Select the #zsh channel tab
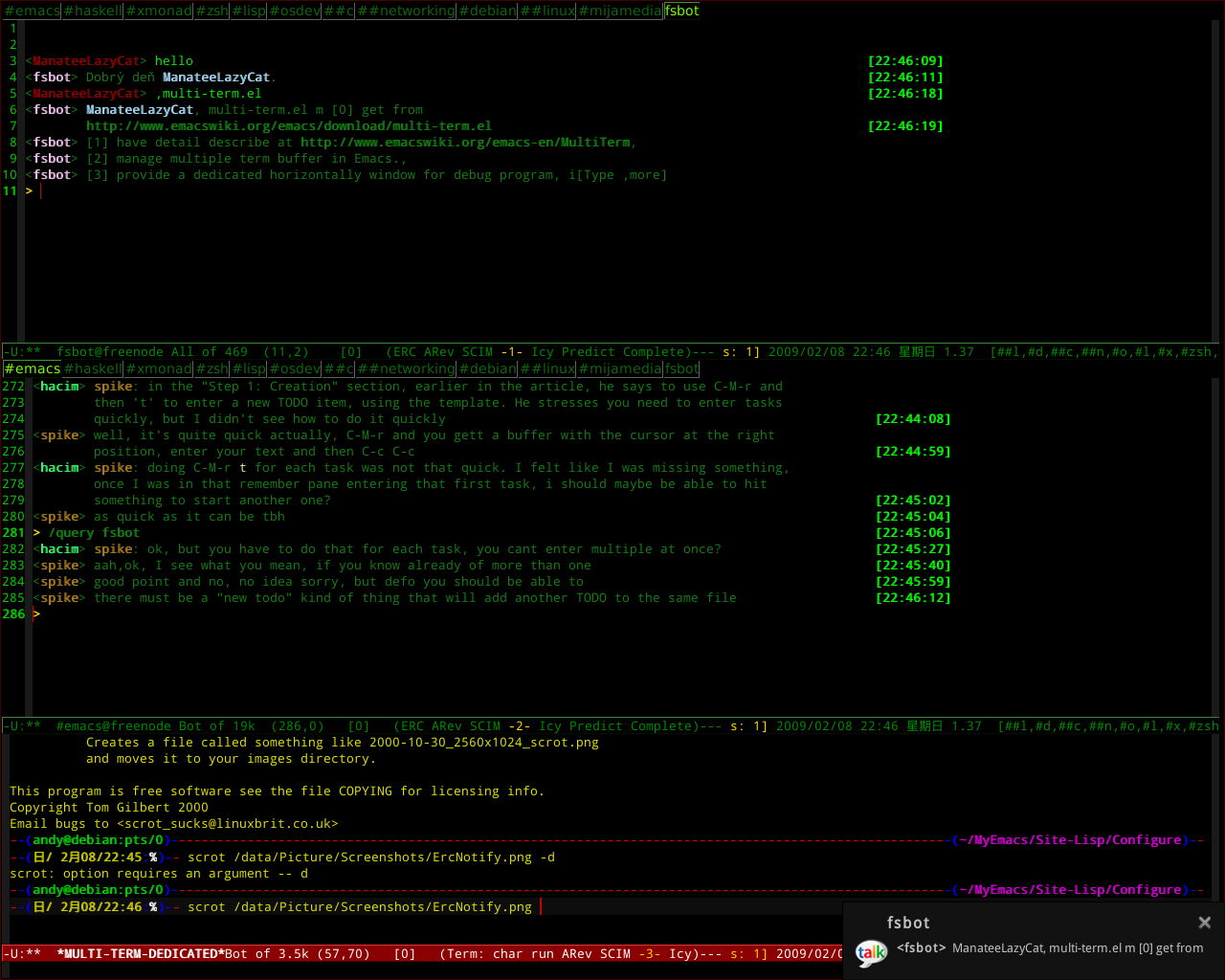Screen dimensions: 1225x980 tap(212, 11)
